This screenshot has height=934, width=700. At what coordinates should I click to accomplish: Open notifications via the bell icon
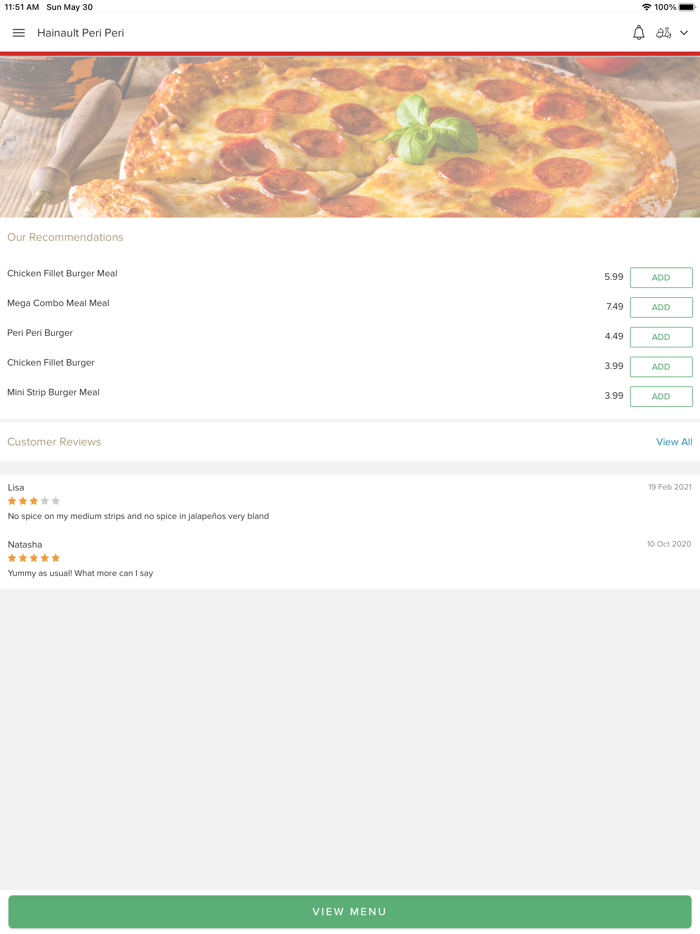coord(638,32)
